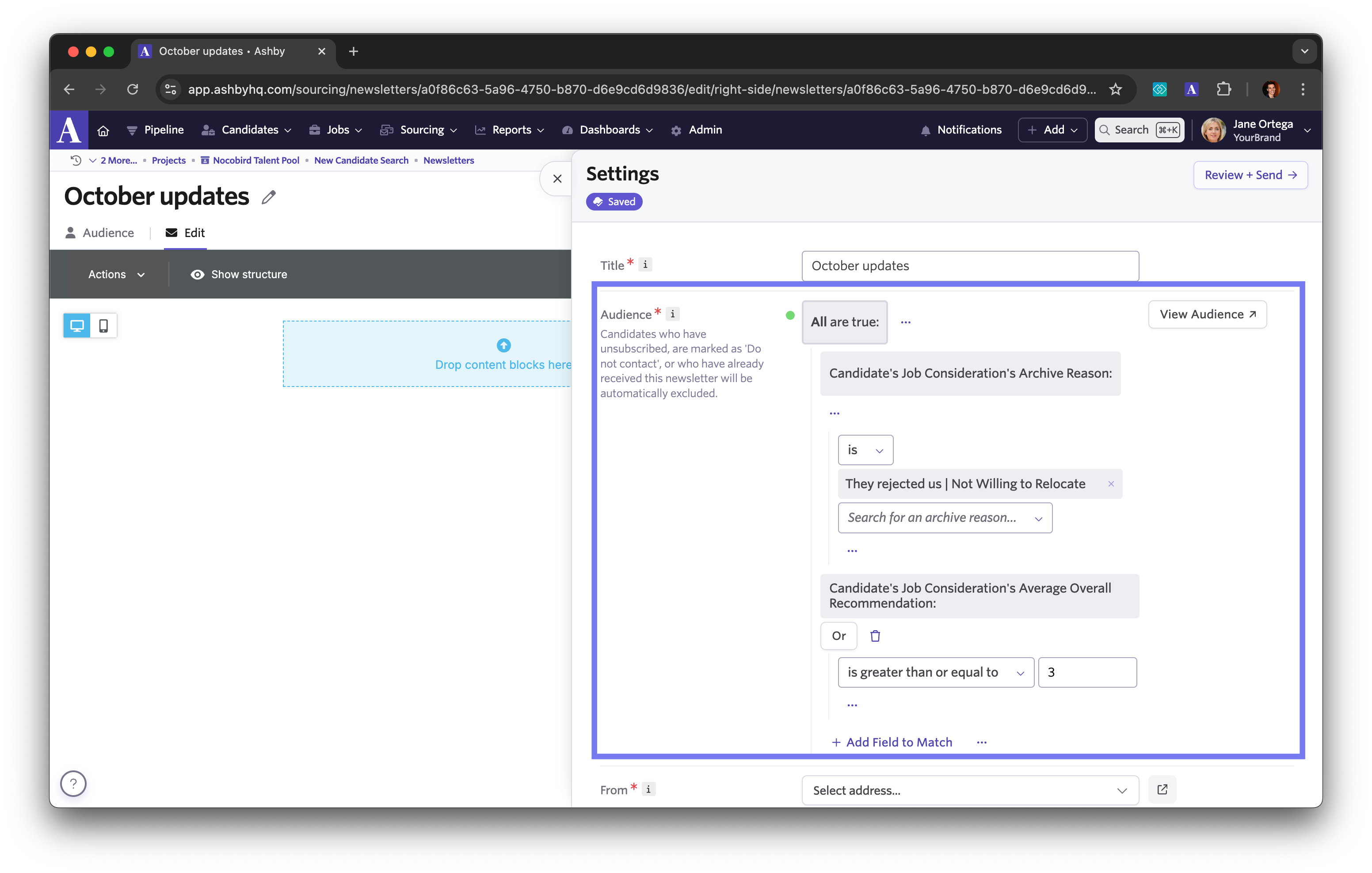Click the Chrome profile avatar
Image resolution: width=1372 pixels, height=873 pixels.
coord(1271,89)
